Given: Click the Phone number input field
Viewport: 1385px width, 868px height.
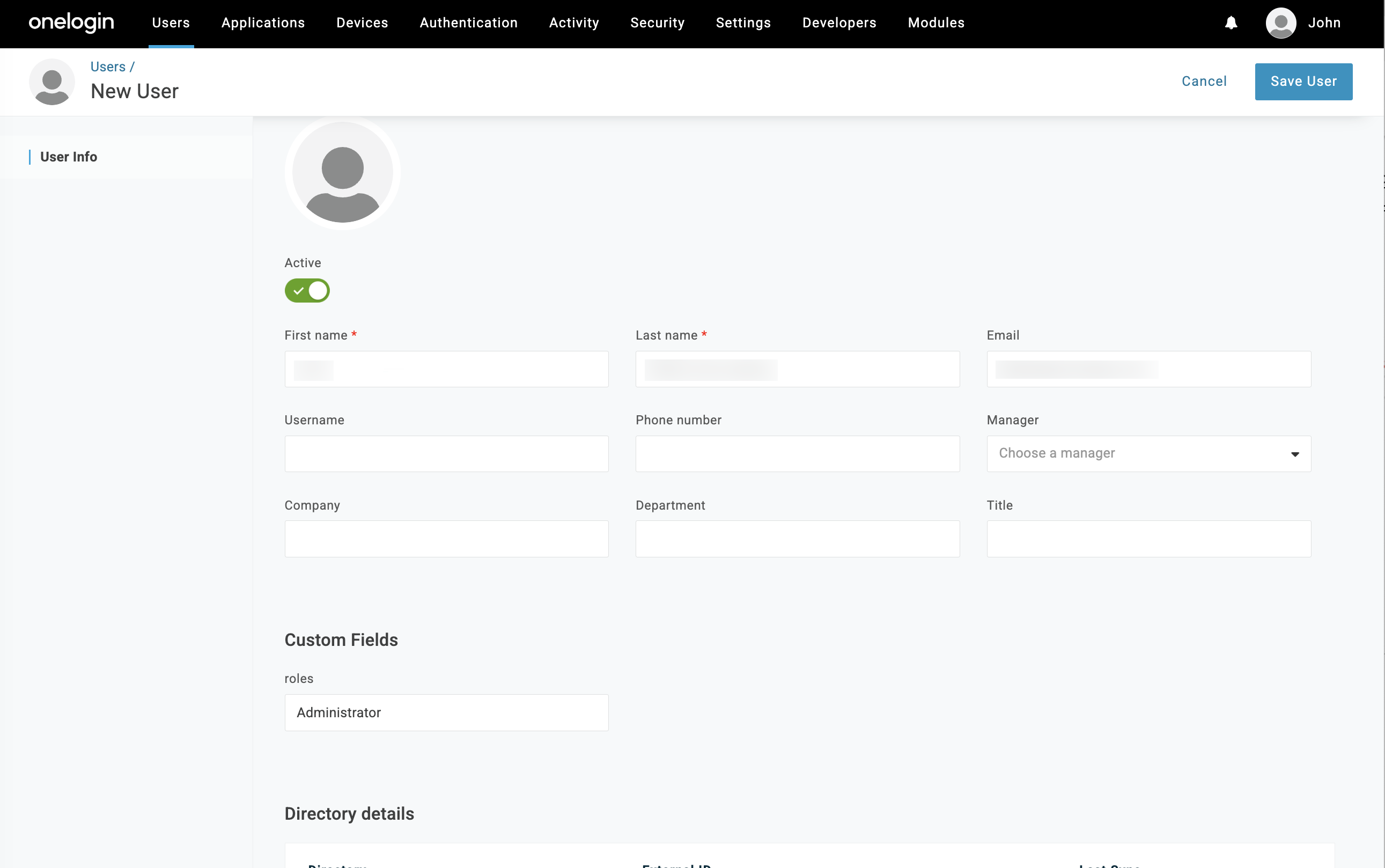Looking at the screenshot, I should tap(797, 453).
